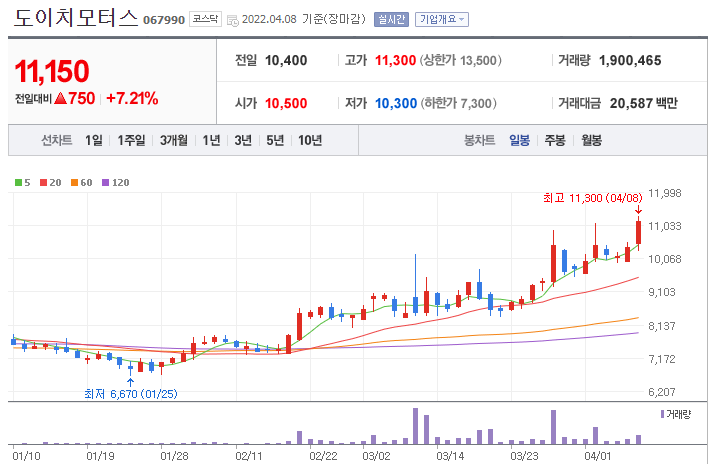708x464 pixels.
Task: Click the red up triangle next to 750
Action: tap(60, 98)
